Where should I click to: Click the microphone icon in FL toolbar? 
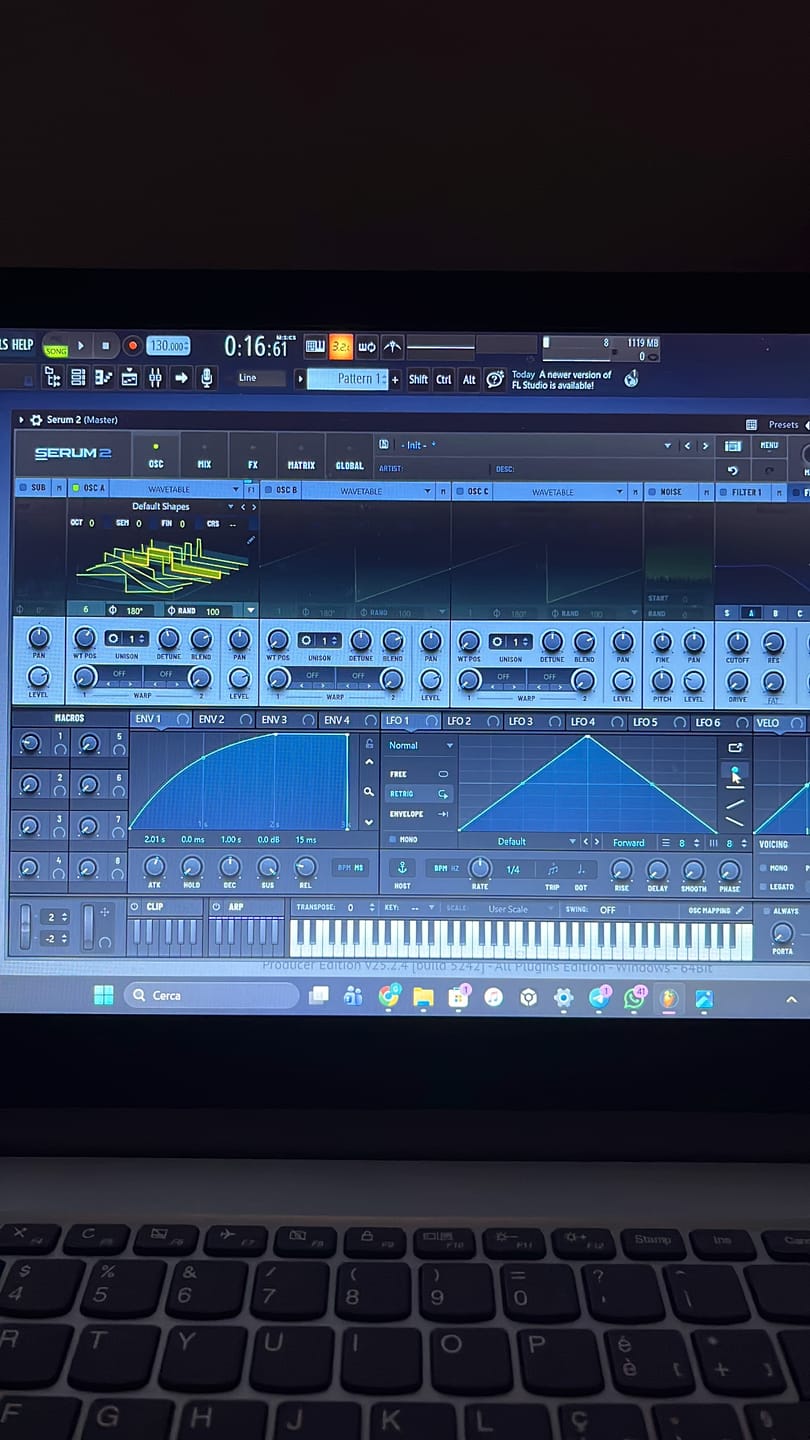[207, 377]
